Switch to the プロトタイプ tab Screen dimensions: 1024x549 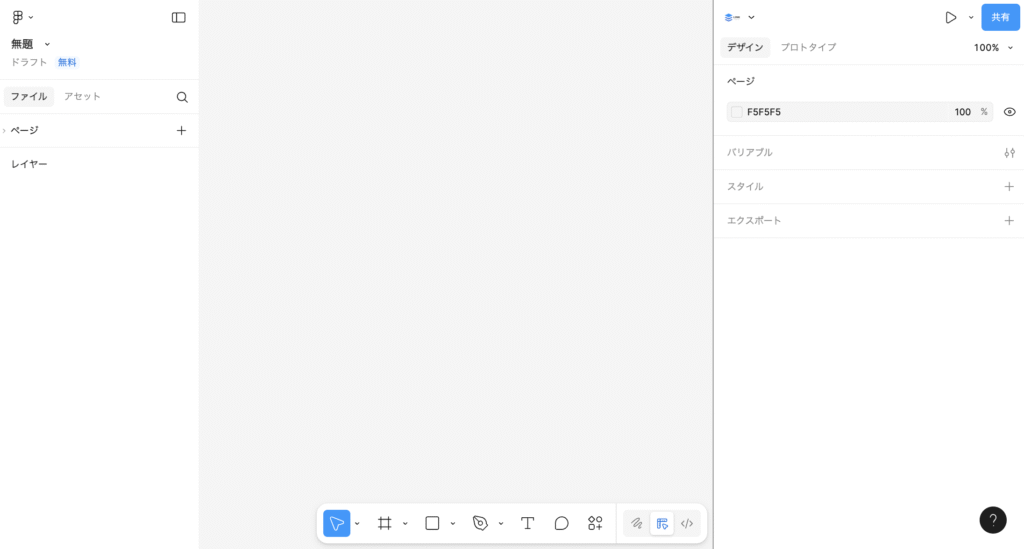point(808,48)
